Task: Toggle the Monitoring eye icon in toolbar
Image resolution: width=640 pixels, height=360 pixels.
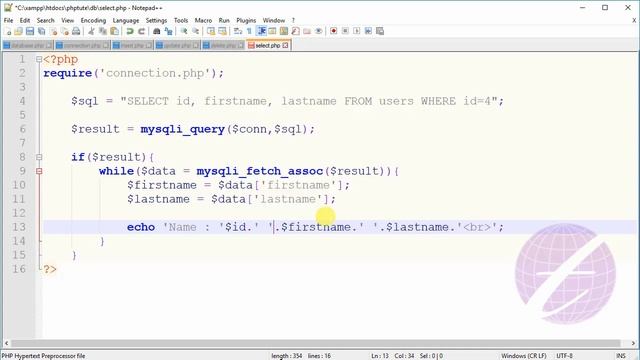Action: [319, 31]
